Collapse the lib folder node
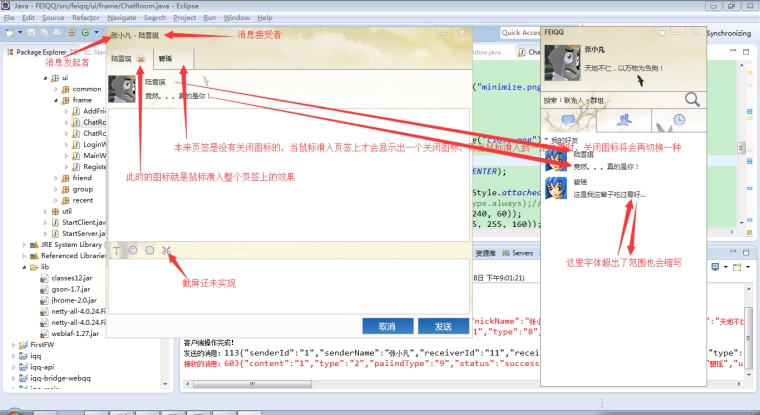The width and height of the screenshot is (760, 415). coord(24,267)
